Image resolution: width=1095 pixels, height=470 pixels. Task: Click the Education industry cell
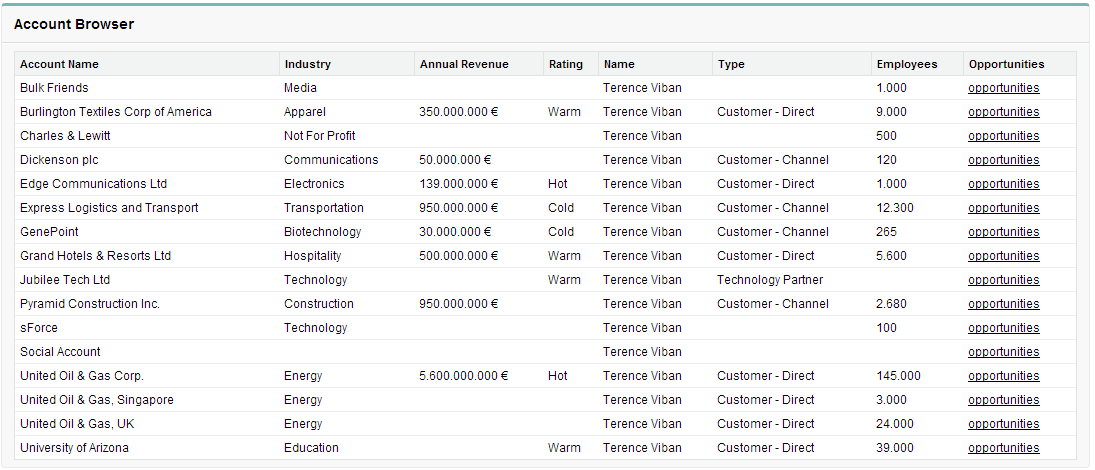(311, 448)
